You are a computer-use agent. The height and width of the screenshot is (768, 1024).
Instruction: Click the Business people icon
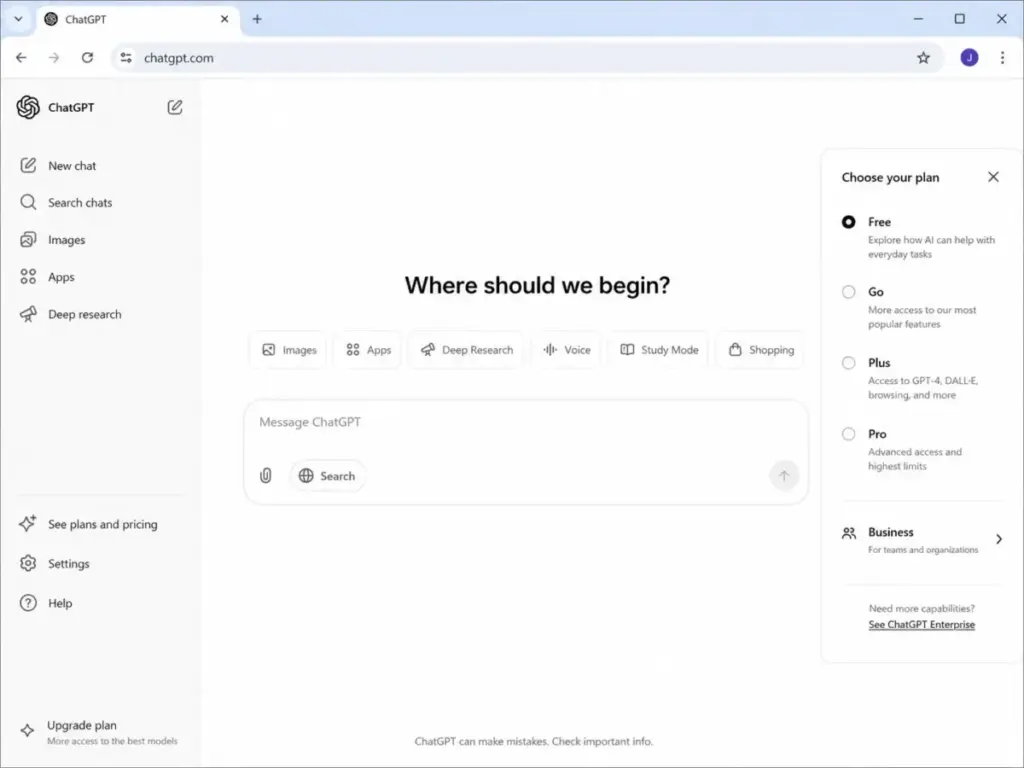(849, 534)
